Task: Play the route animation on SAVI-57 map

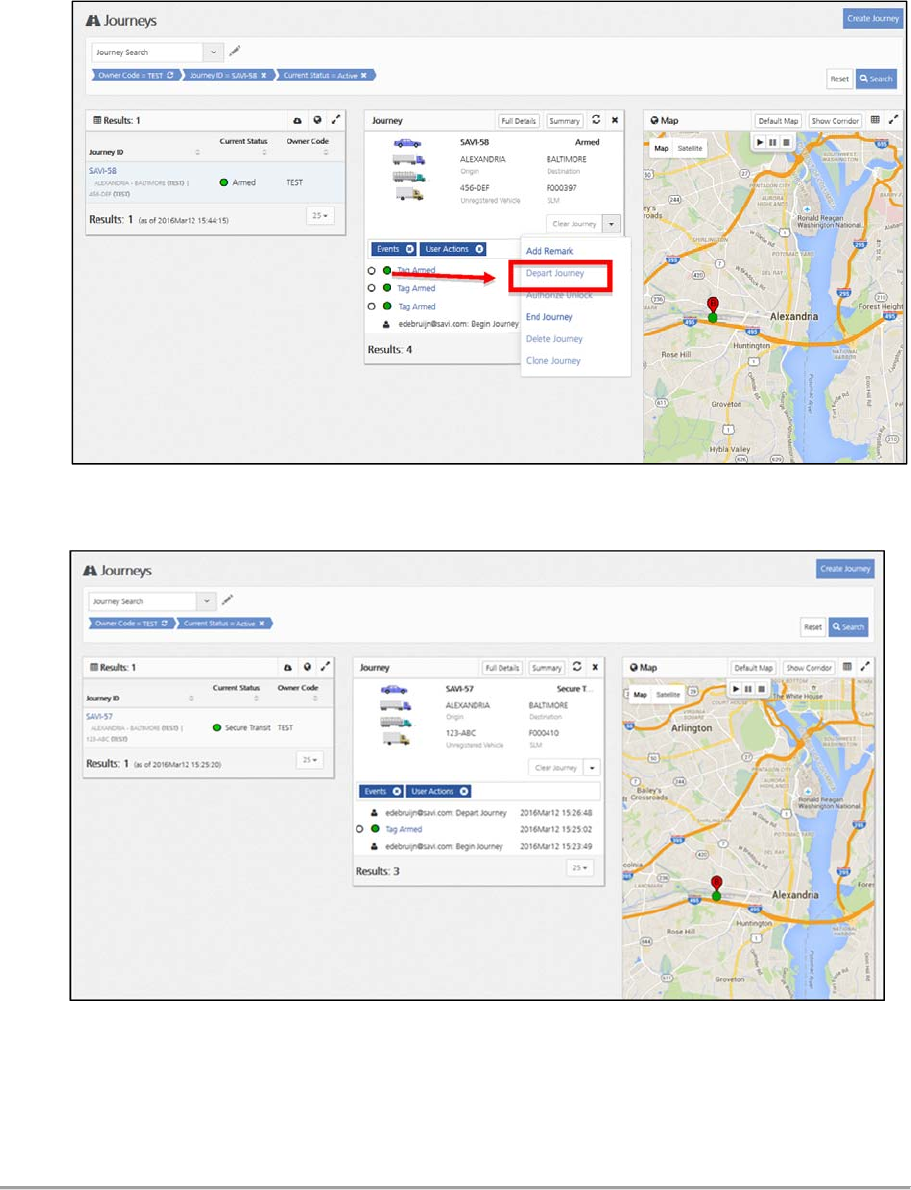Action: [x=736, y=688]
